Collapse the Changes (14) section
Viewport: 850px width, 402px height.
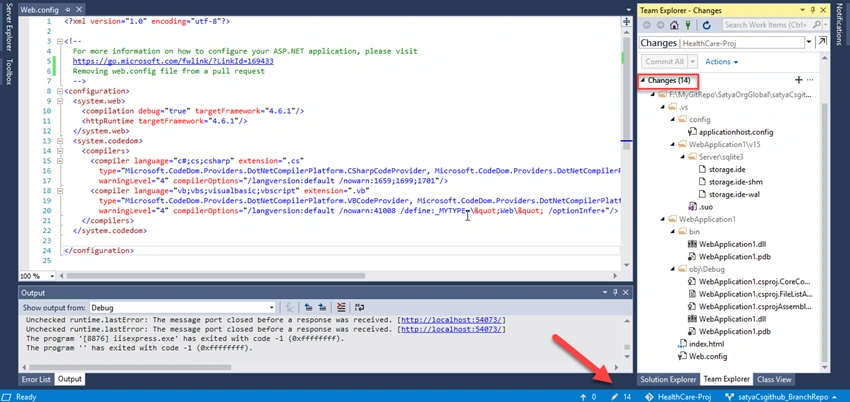[643, 81]
